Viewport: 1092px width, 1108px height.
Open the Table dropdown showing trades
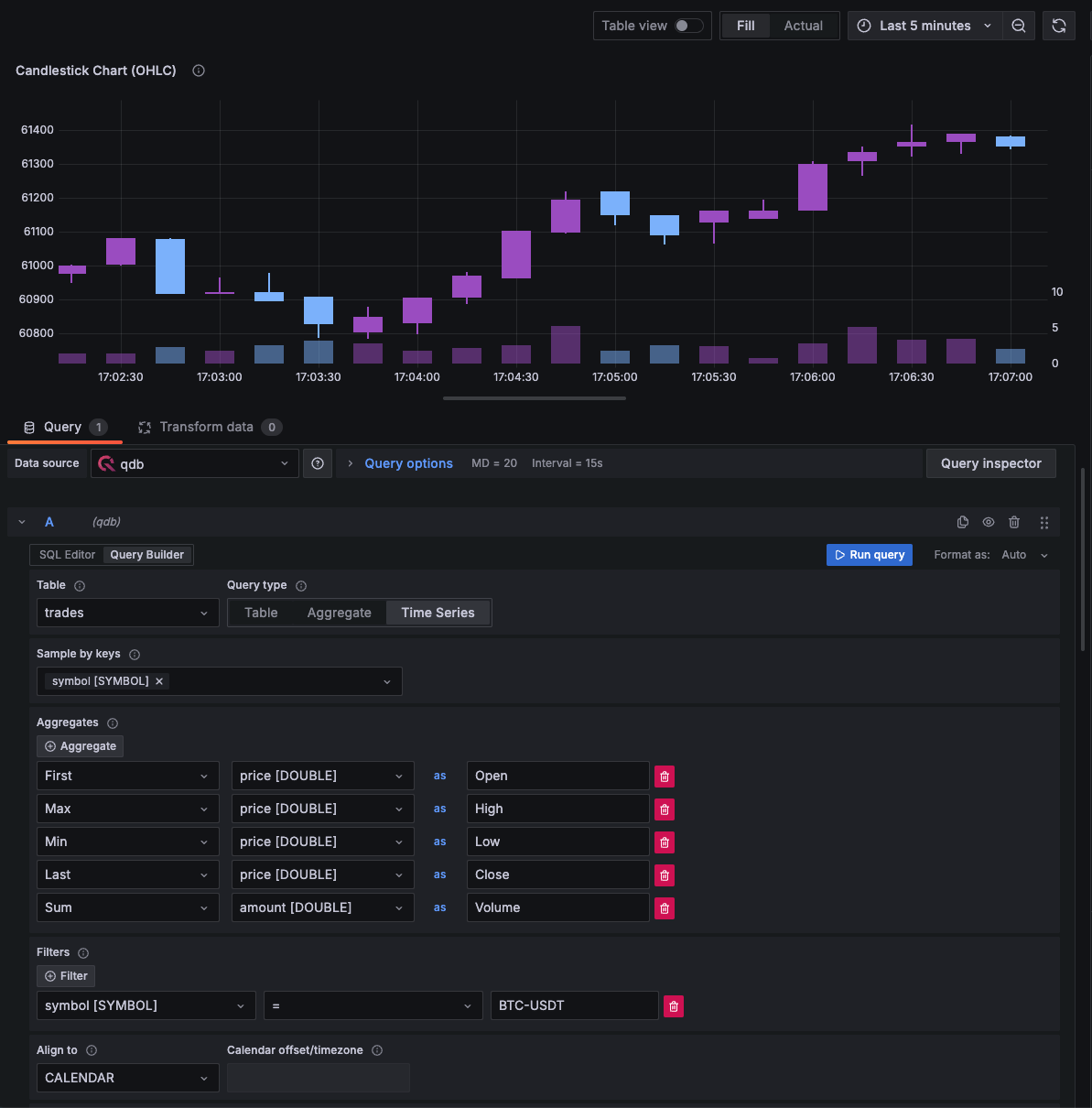pyautogui.click(x=127, y=613)
